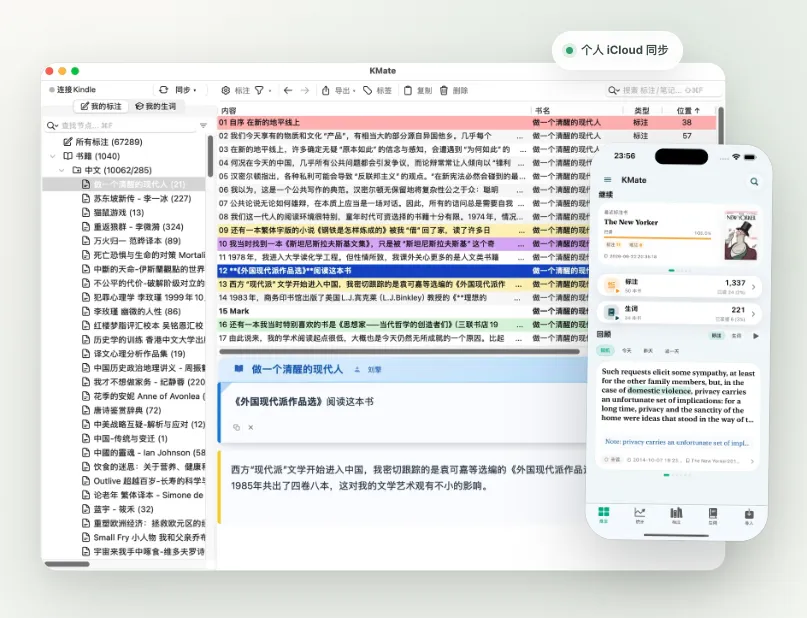The image size is (807, 618).
Task: Open The New Yorker cover thumbnail on phone
Action: pos(741,235)
